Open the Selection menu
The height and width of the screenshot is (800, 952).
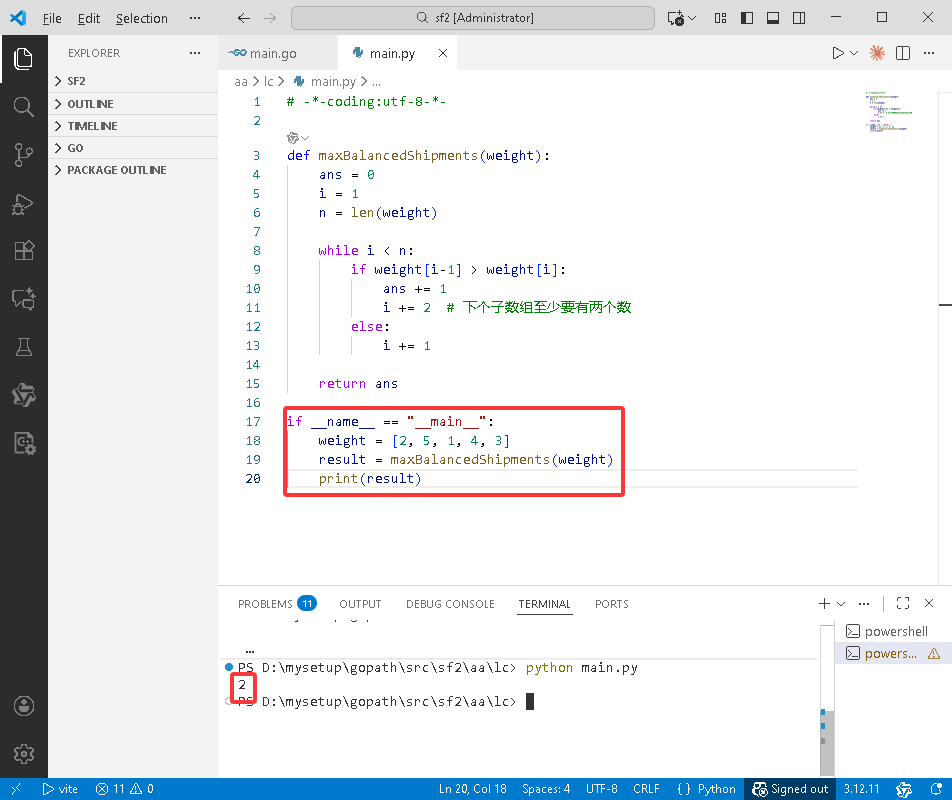pyautogui.click(x=141, y=18)
